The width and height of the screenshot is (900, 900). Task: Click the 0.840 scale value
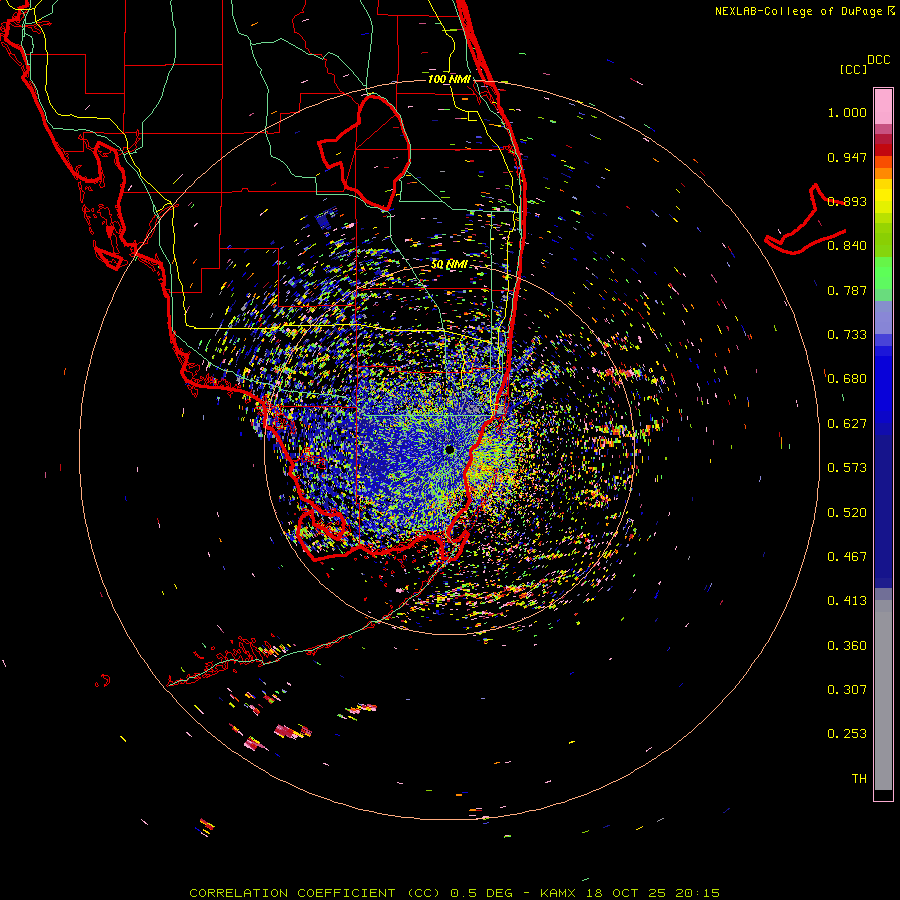point(847,246)
